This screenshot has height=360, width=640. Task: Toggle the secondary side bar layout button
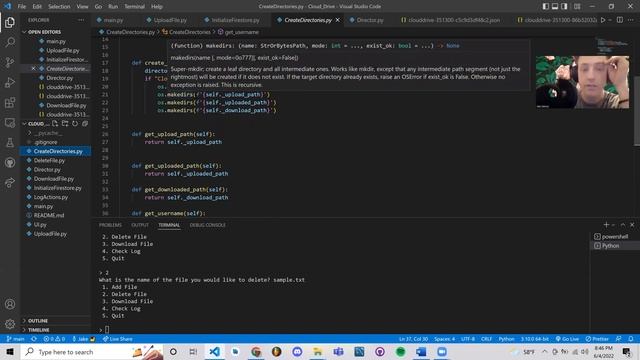point(564,7)
